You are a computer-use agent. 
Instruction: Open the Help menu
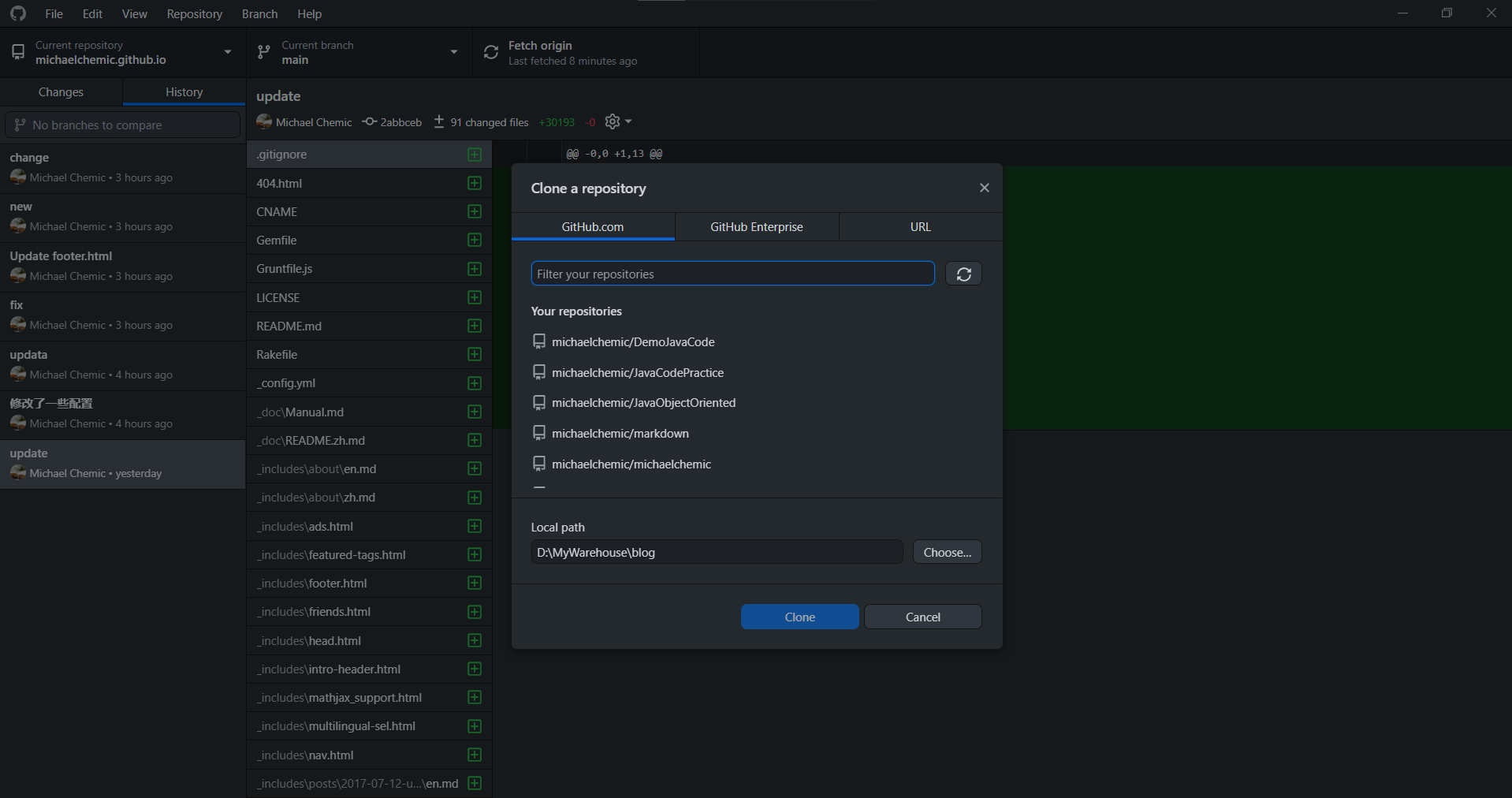(x=309, y=13)
